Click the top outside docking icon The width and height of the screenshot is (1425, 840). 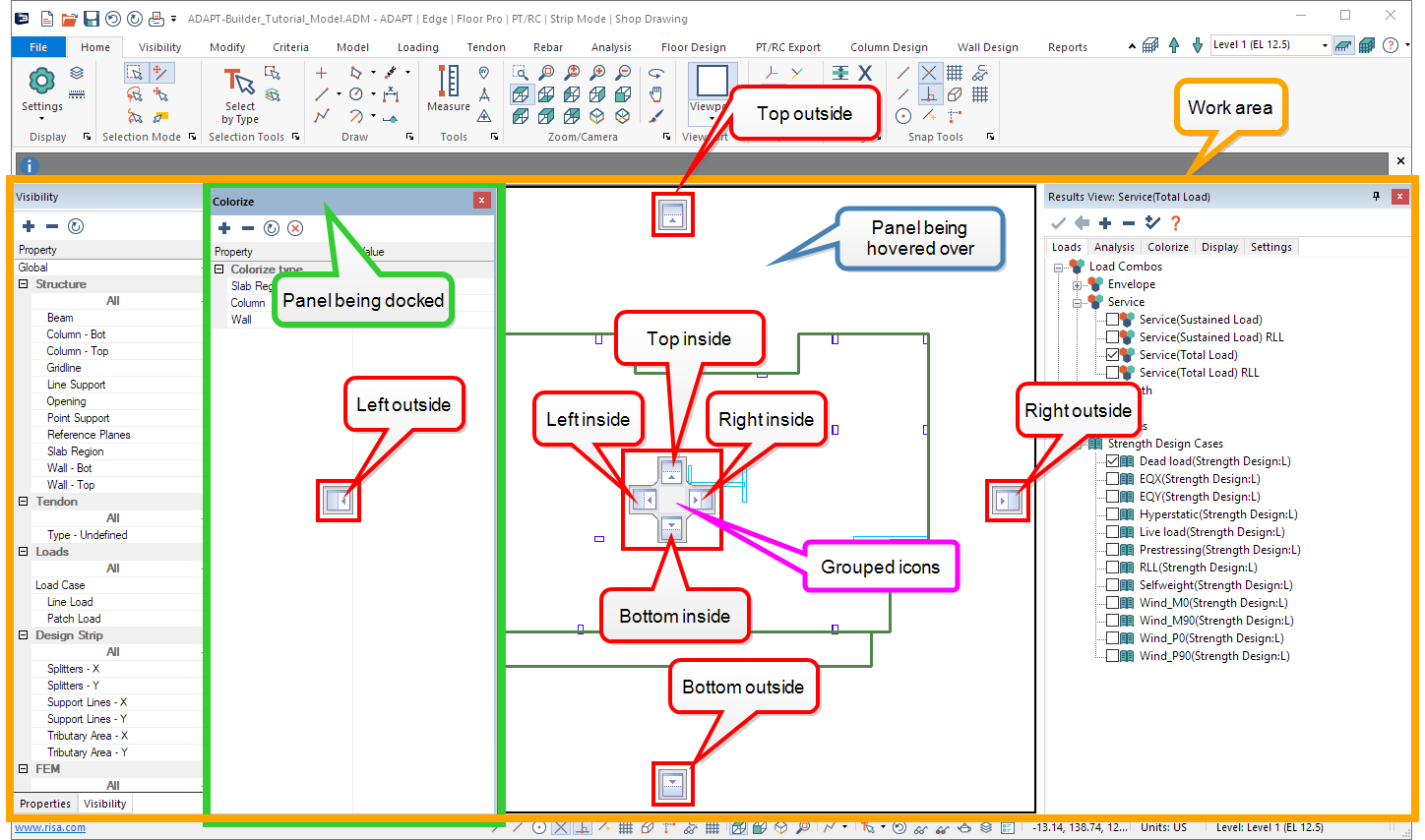pos(673,214)
